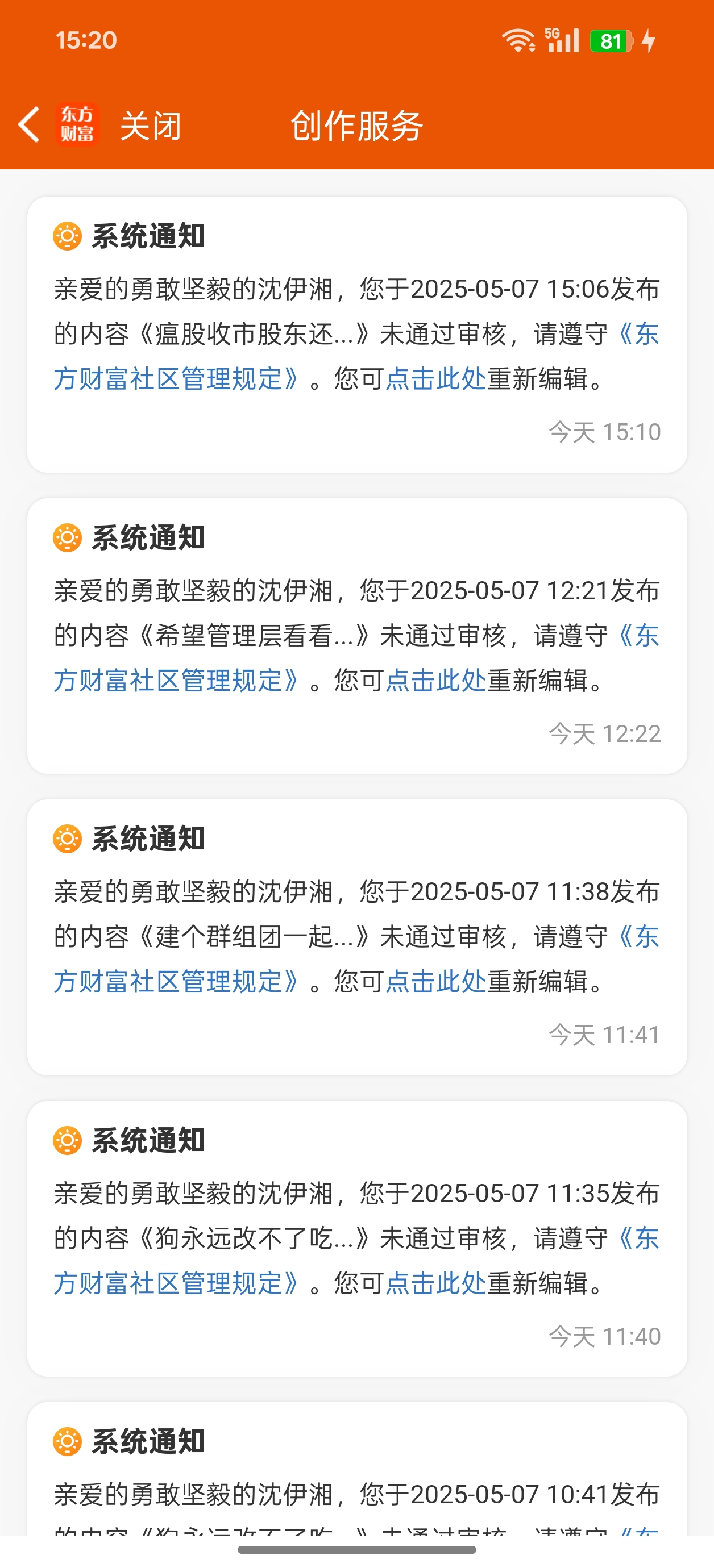Open 点击此处 link for 希望管理层看看 post
The width and height of the screenshot is (714, 1568).
tap(435, 681)
